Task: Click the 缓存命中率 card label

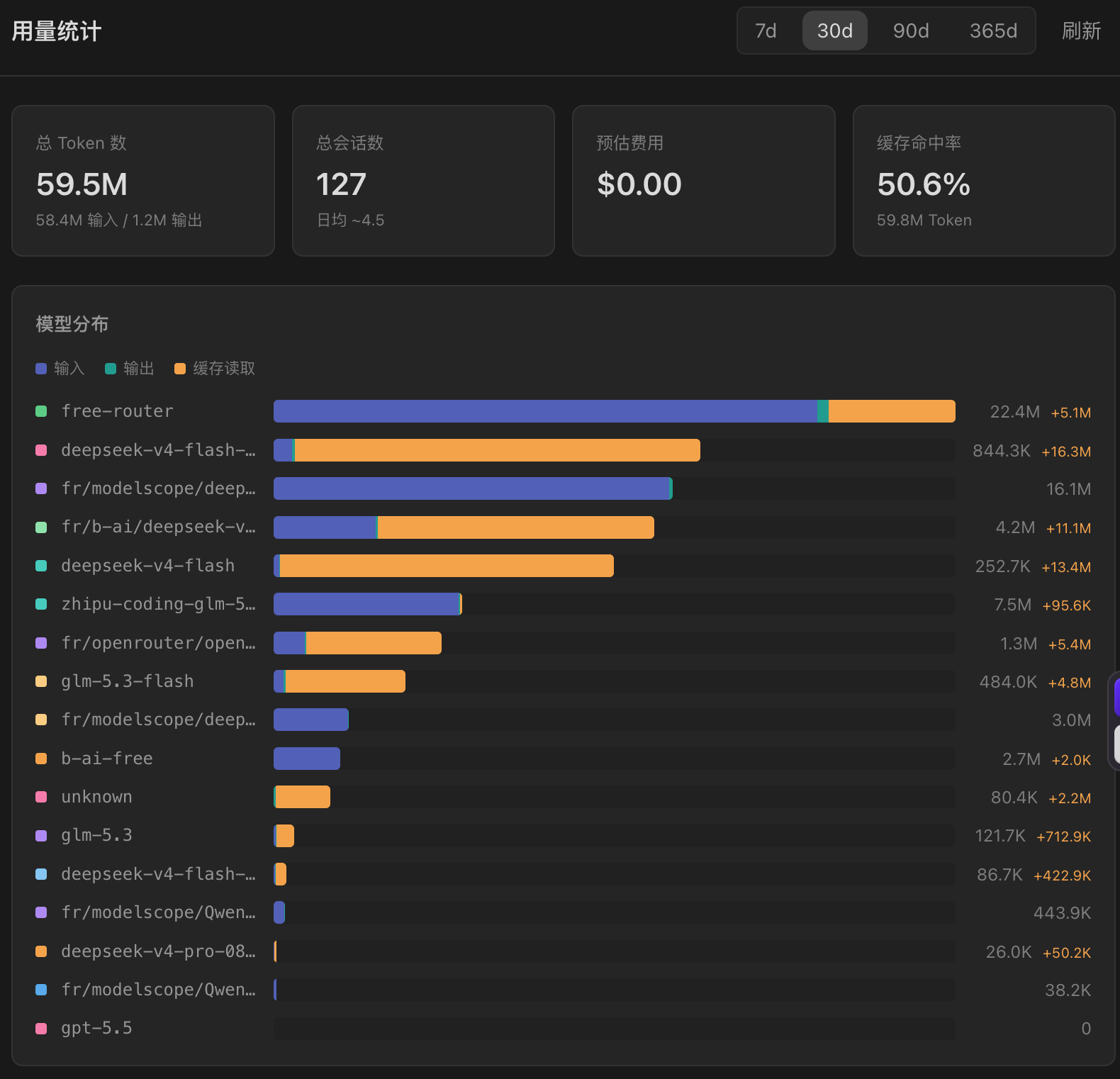Action: pos(919,142)
